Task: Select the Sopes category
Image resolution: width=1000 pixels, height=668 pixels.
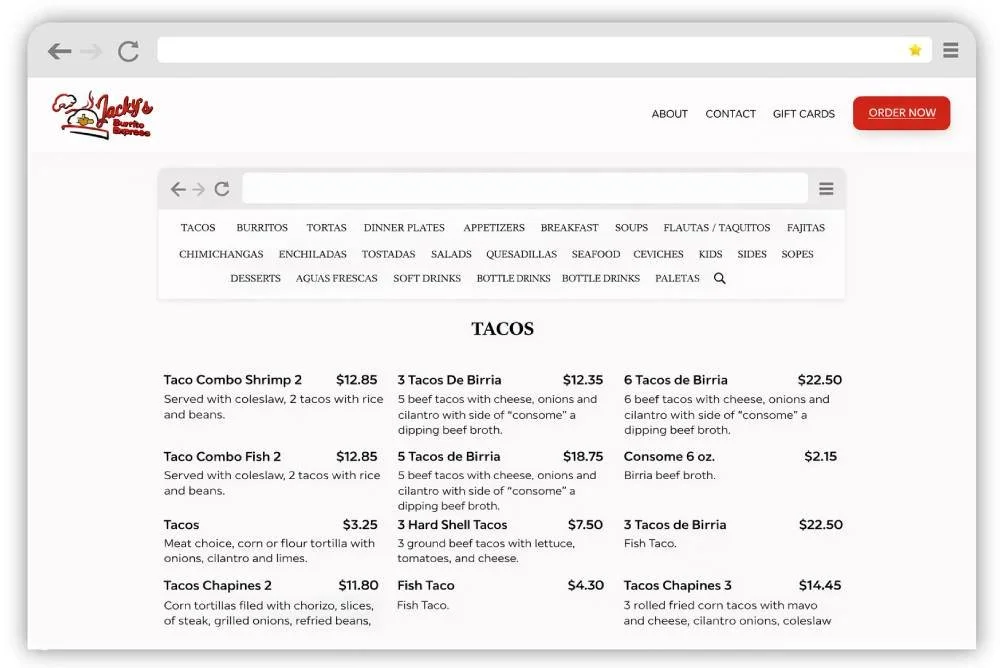Action: click(x=797, y=254)
